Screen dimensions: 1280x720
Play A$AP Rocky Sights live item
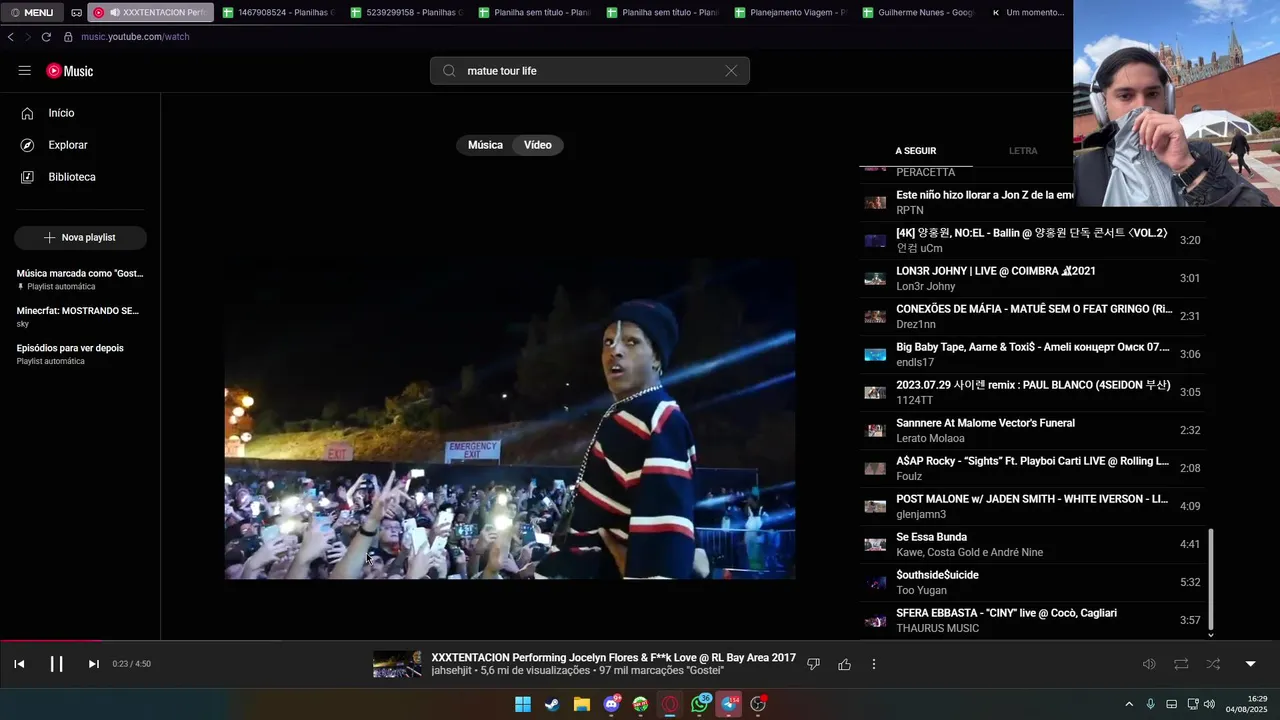point(1034,468)
